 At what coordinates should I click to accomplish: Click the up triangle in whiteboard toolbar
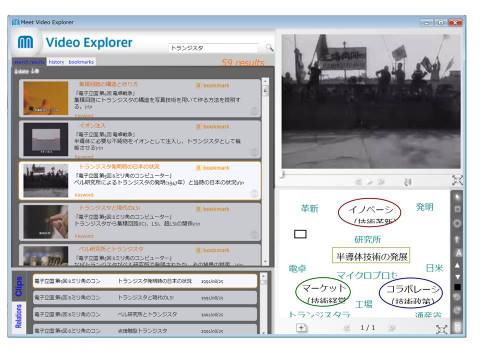[457, 266]
